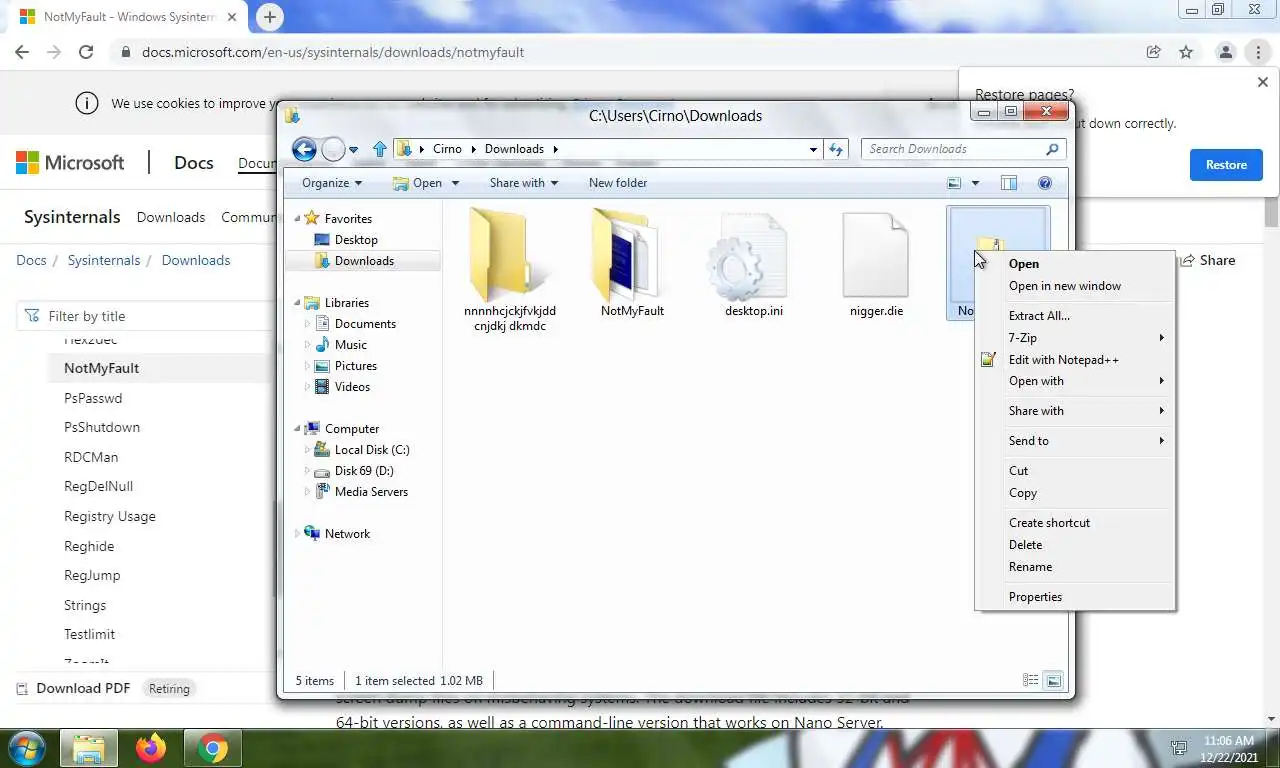Choose Open in new window
Viewport: 1280px width, 768px height.
pyautogui.click(x=1075, y=286)
